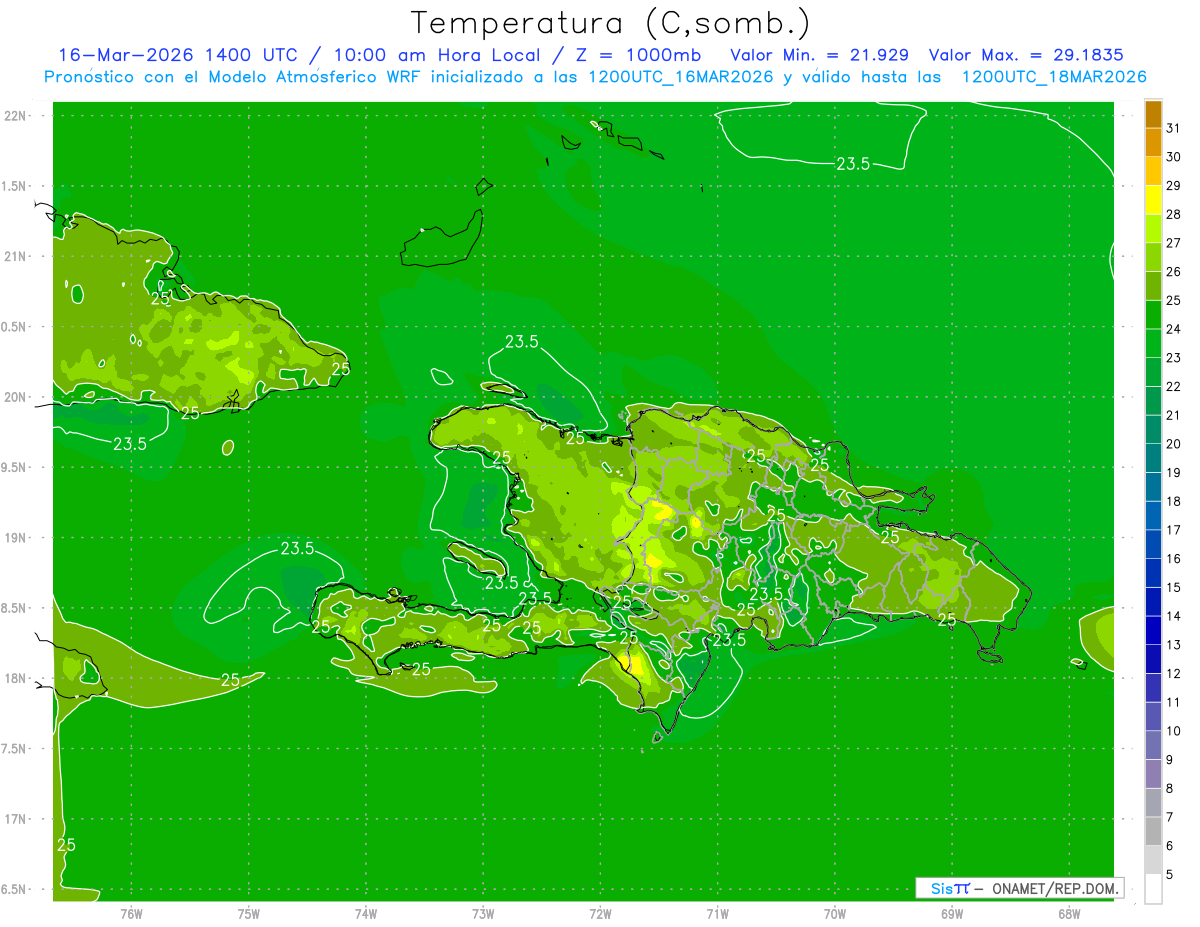This screenshot has width=1200, height=927.
Task: Click the number 5 on color scale
Action: click(1170, 874)
